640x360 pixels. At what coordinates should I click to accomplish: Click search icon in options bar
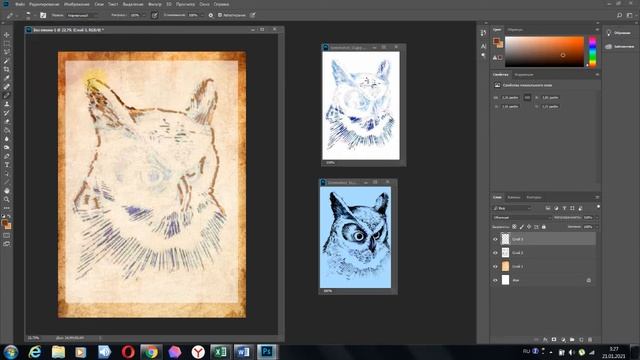[619, 15]
